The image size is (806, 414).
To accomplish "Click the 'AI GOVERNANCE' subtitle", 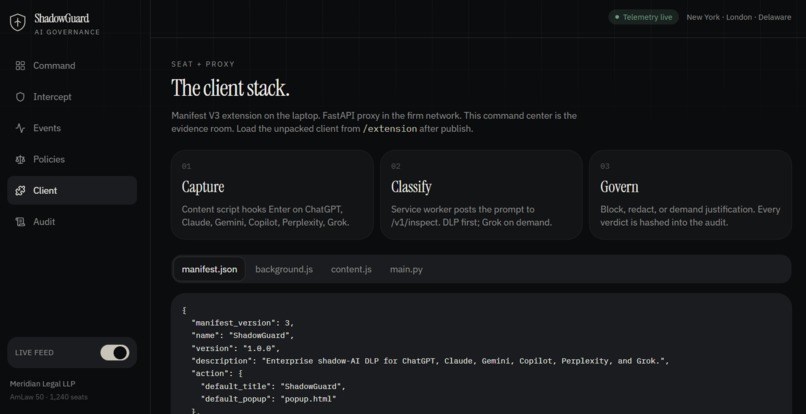I will [x=67, y=32].
